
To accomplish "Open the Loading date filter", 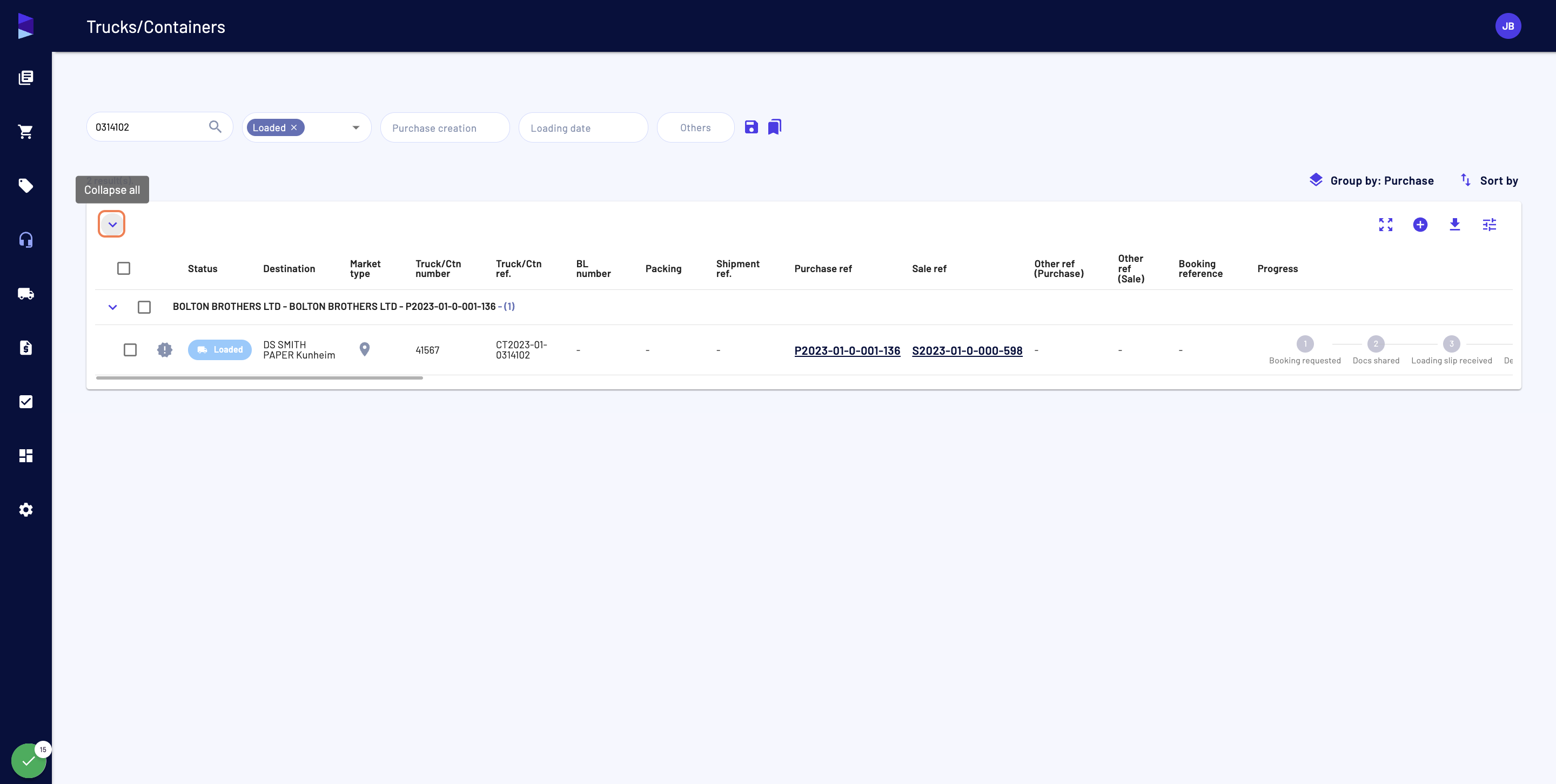I will 583,127.
